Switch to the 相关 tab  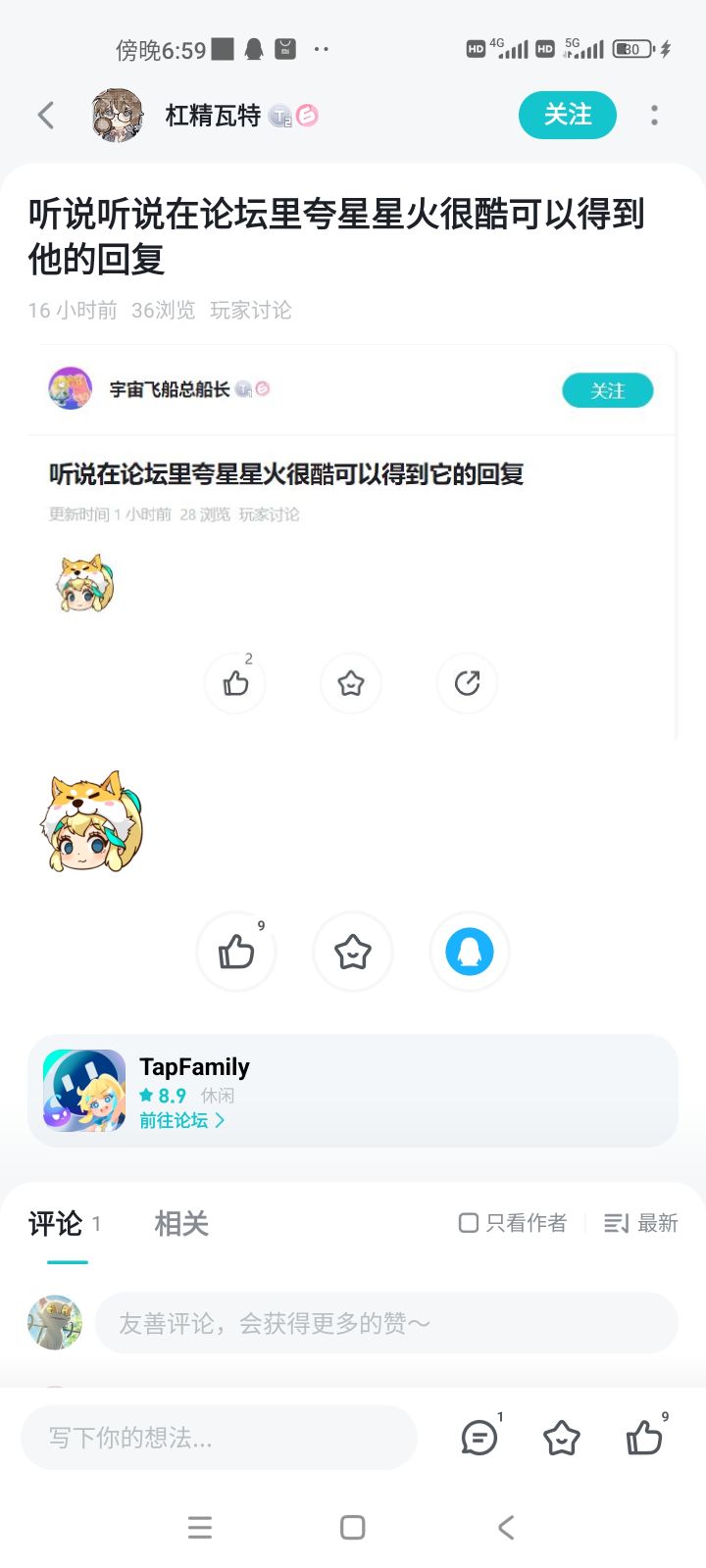181,1223
